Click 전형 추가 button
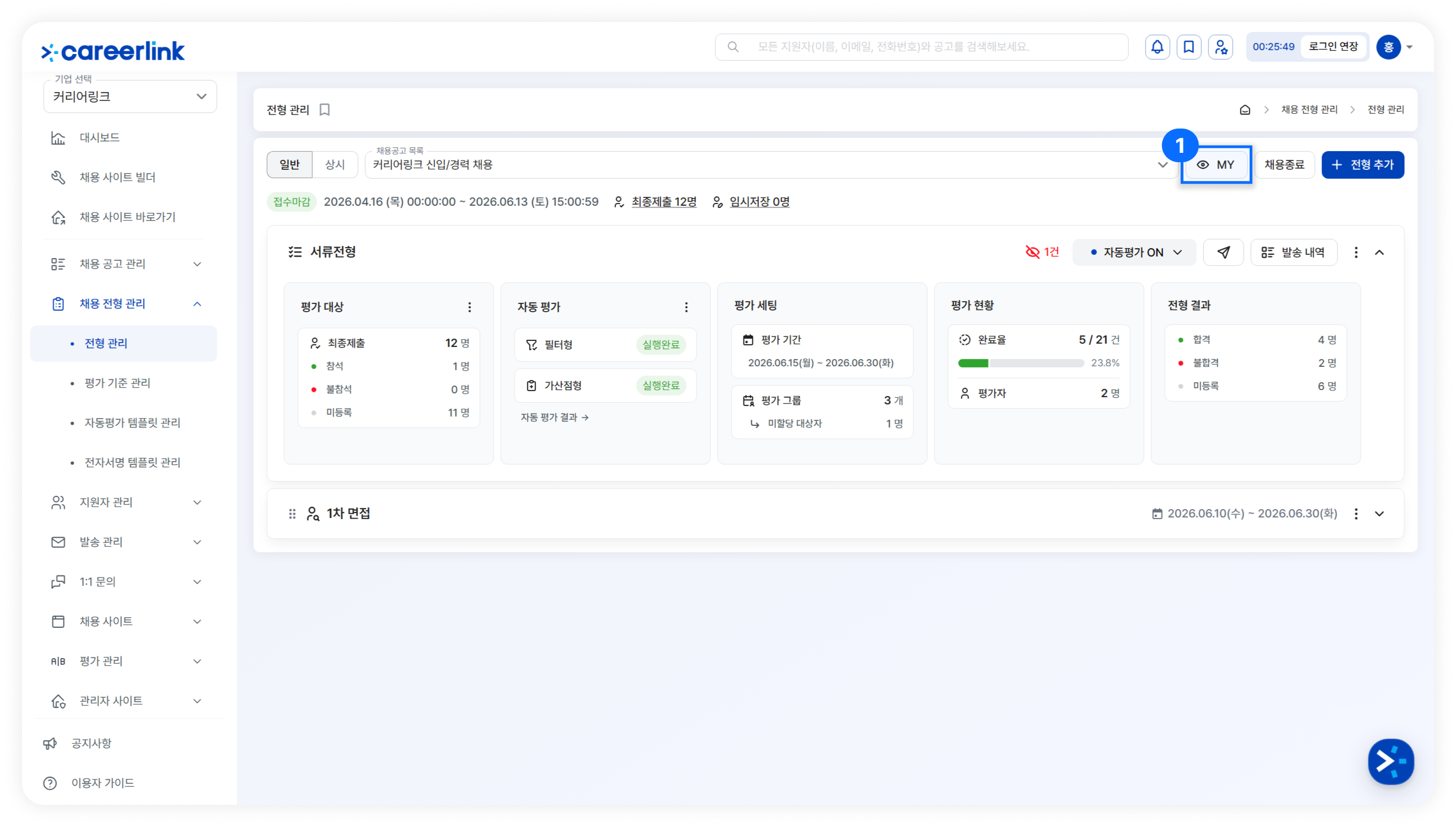This screenshot has width=1456, height=827. point(1362,165)
